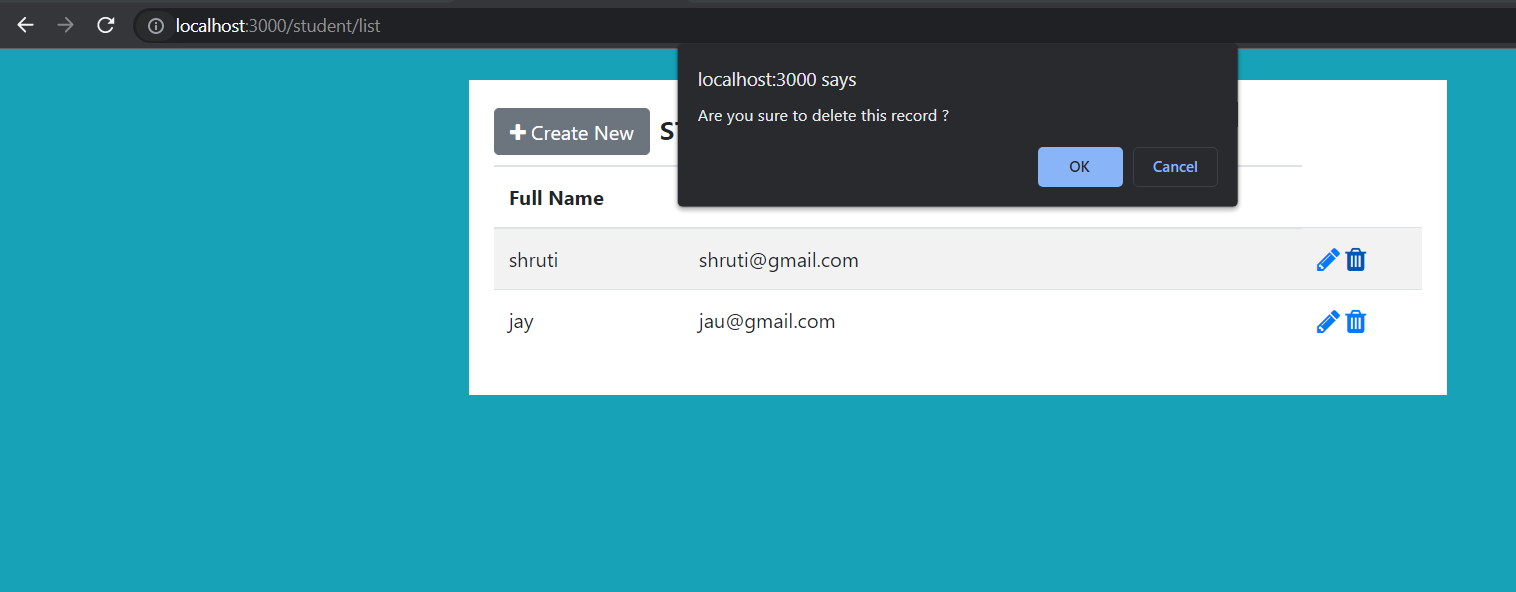Screen dimensions: 1516x592
Task: Click the Full Name column header
Action: [x=556, y=198]
